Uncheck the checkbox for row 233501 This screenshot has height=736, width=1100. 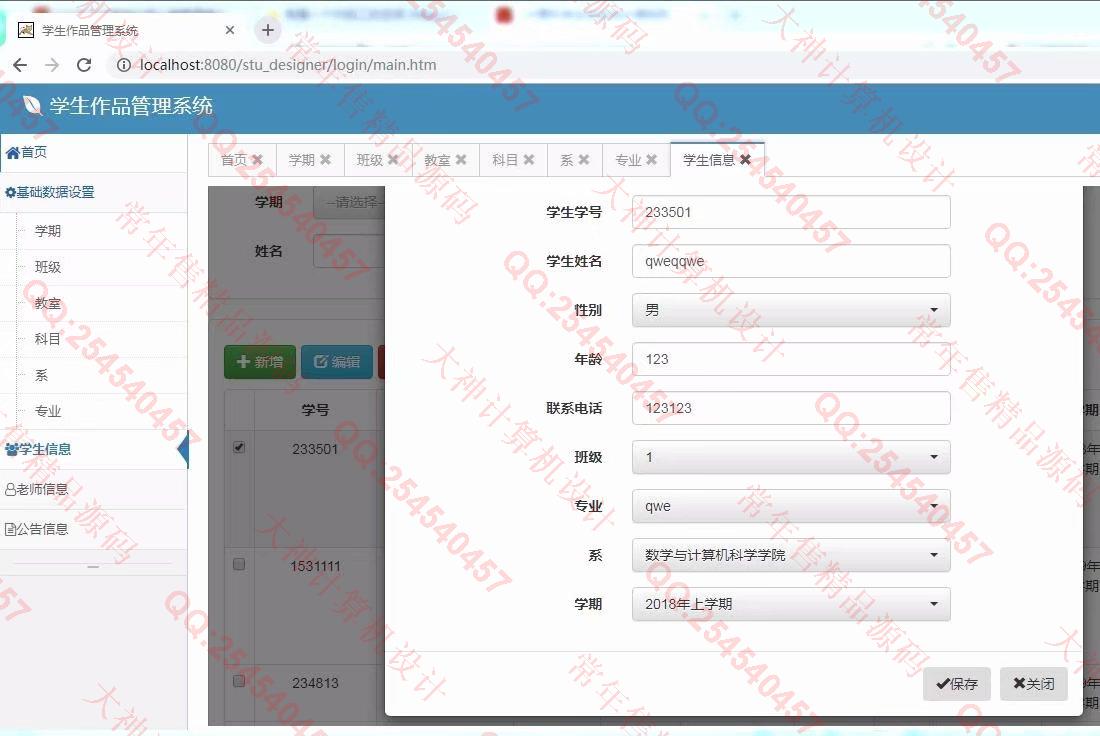click(x=239, y=448)
